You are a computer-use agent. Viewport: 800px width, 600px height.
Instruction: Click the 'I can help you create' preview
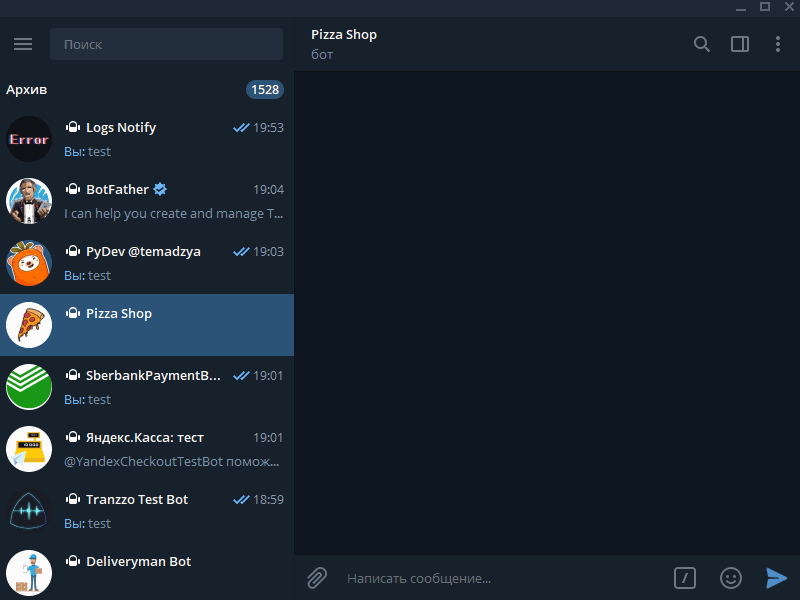pyautogui.click(x=173, y=213)
